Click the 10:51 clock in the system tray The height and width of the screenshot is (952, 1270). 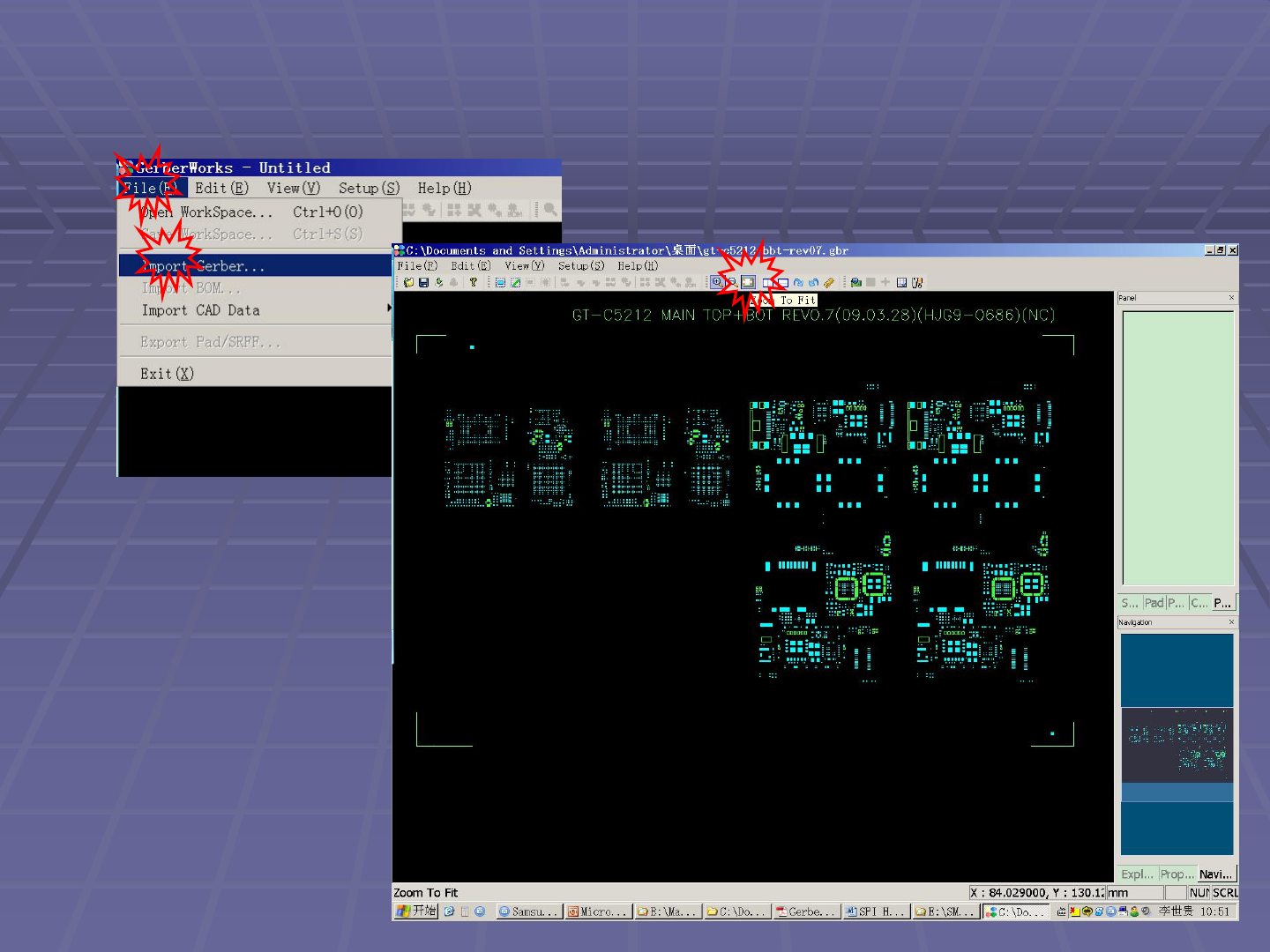1214,911
